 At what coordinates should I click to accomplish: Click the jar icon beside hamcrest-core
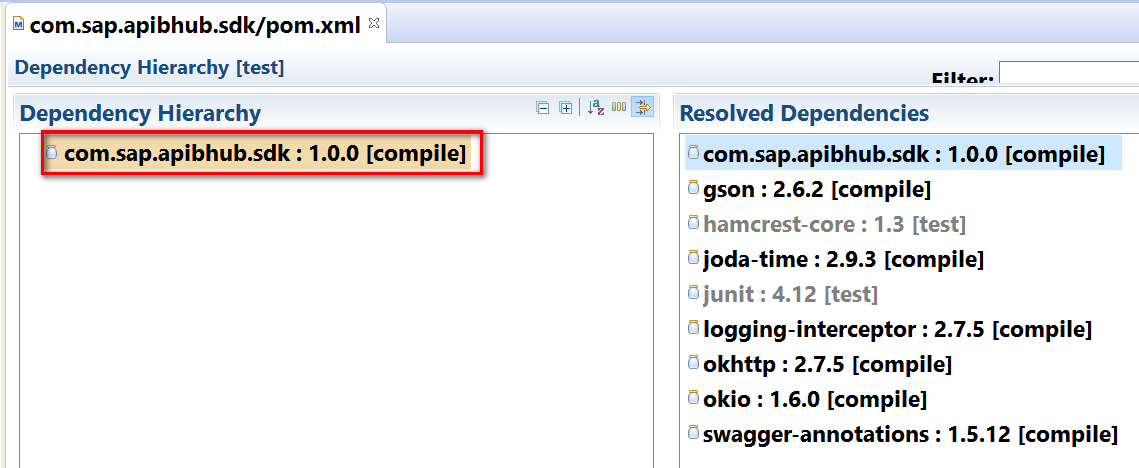pyautogui.click(x=693, y=223)
